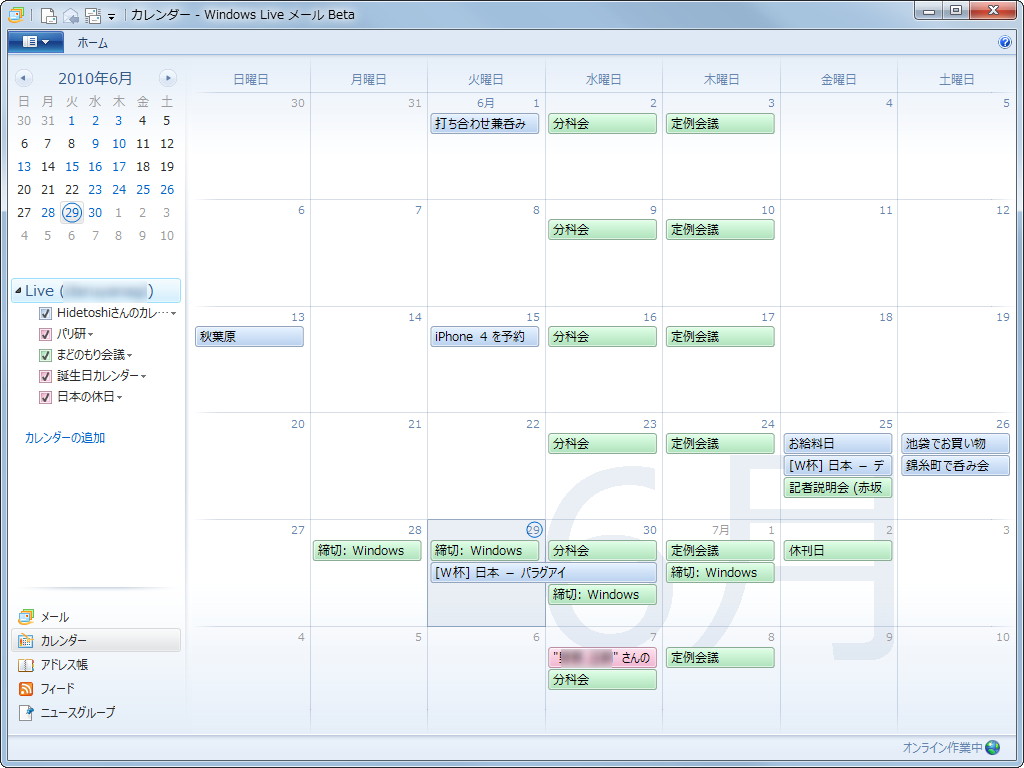
Task: Open ニュースグループ via its page icon
Action: [25, 712]
